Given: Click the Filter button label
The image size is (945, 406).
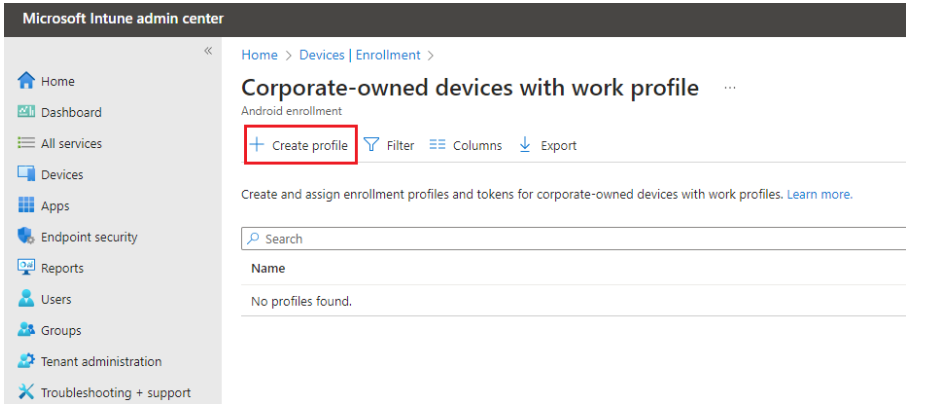Looking at the screenshot, I should [400, 145].
